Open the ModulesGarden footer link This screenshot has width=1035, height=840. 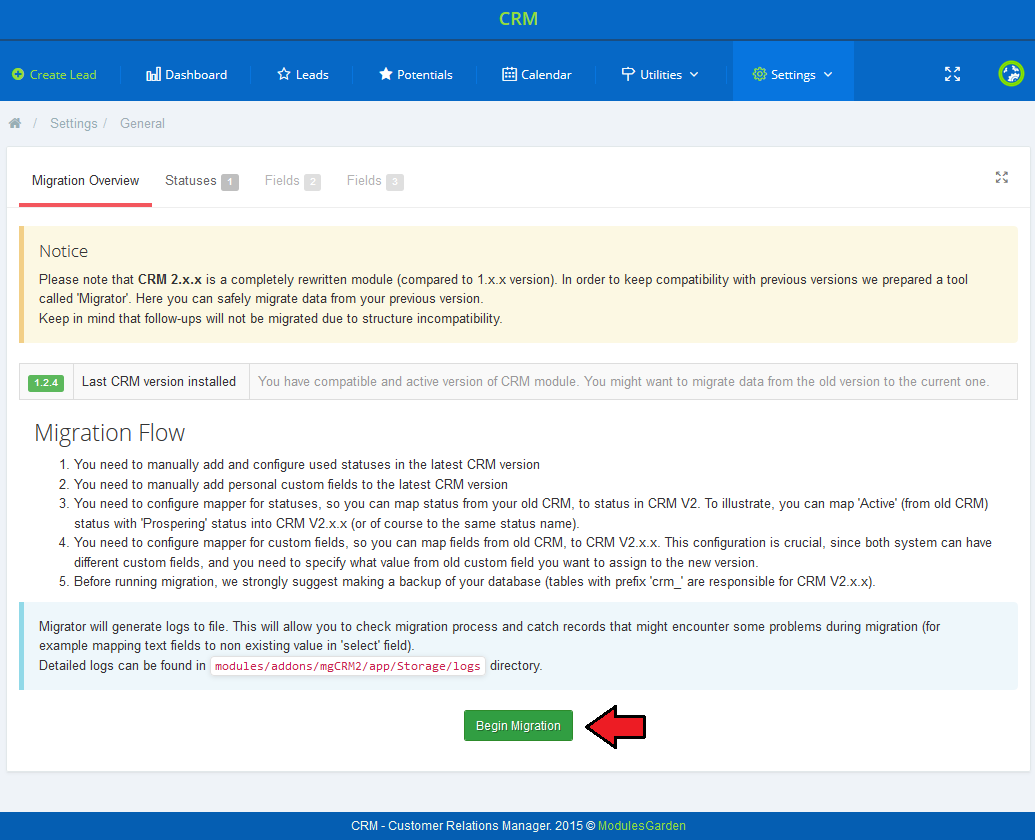tap(642, 825)
